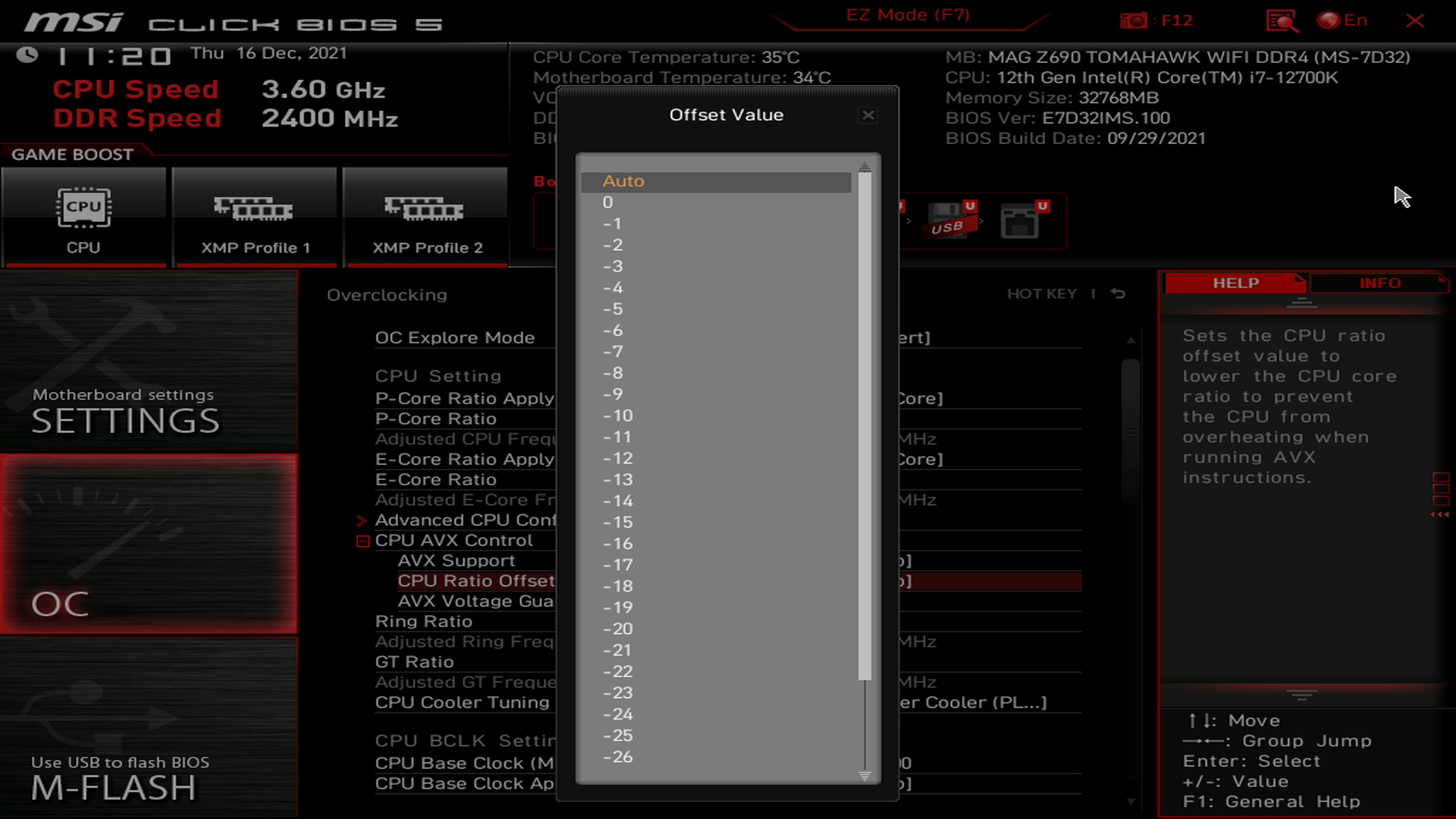Viewport: 1456px width, 819px height.
Task: Click the floppy-style boot device icon
Action: 1024,220
